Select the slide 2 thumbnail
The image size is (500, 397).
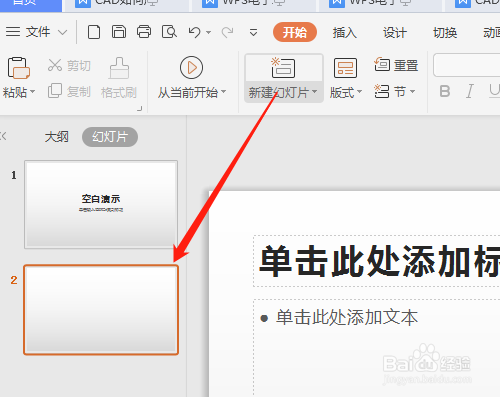point(101,310)
